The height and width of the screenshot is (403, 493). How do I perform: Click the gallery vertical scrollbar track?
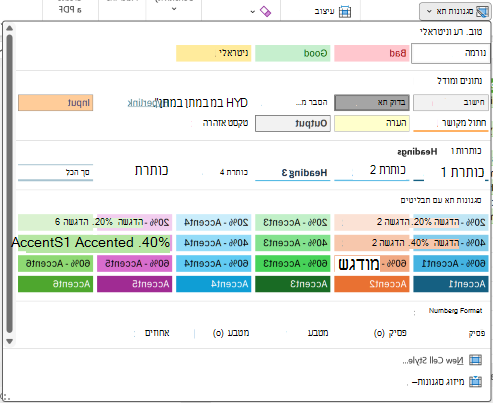[x=9, y=185]
